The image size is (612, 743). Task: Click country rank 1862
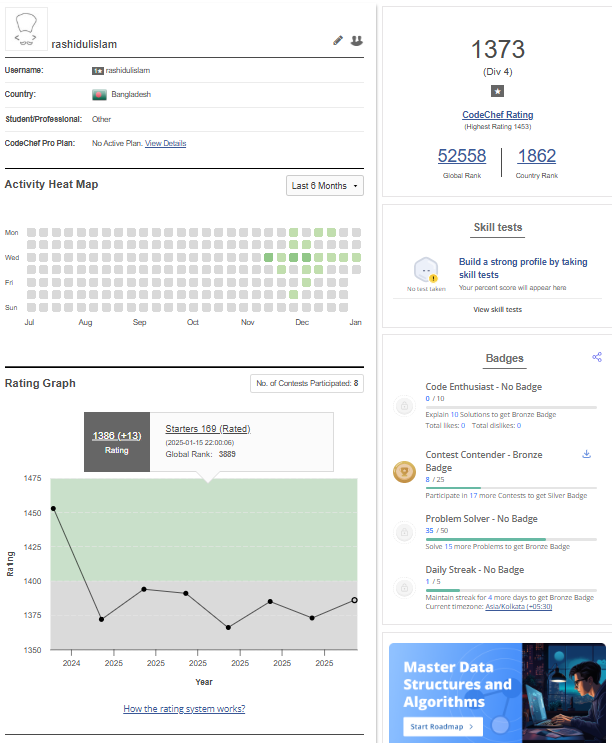click(537, 156)
